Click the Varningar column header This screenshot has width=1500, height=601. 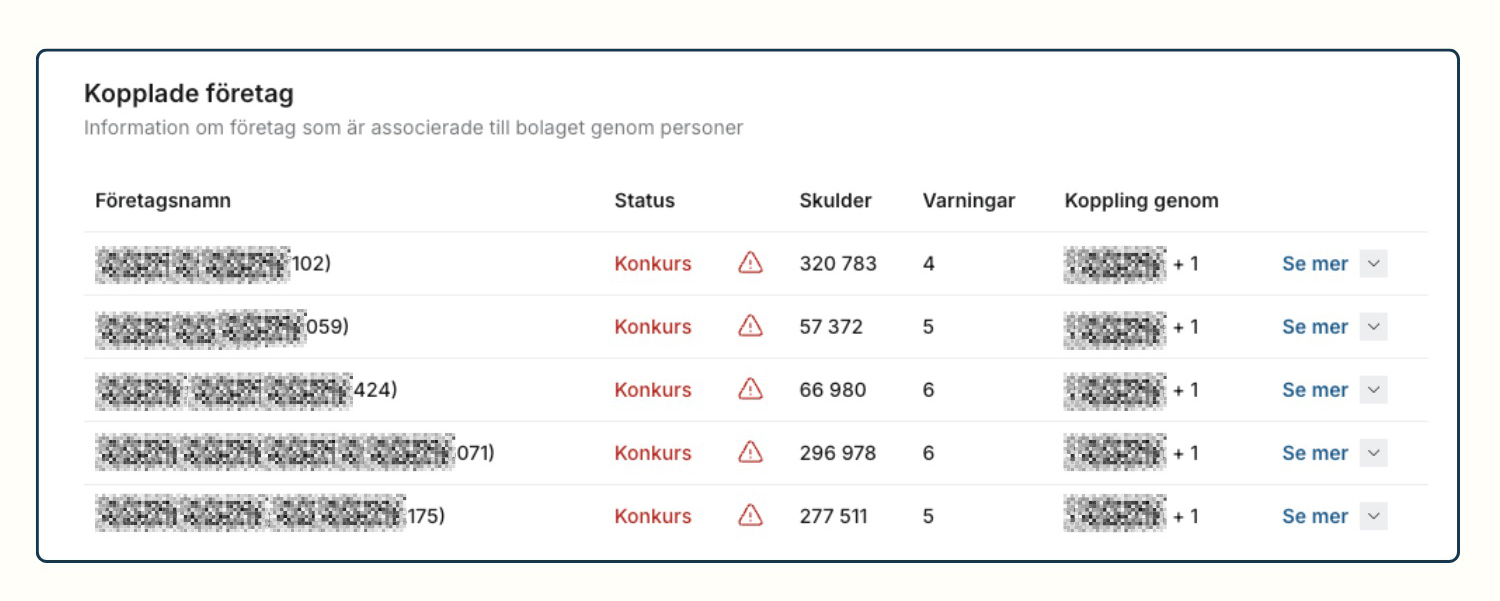click(x=968, y=200)
